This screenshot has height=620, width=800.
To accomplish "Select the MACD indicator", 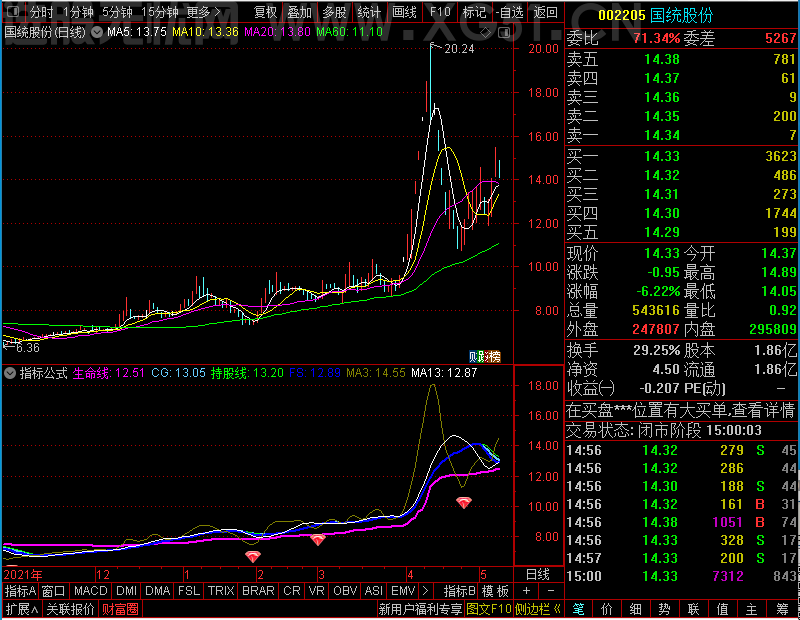I will coord(90,591).
